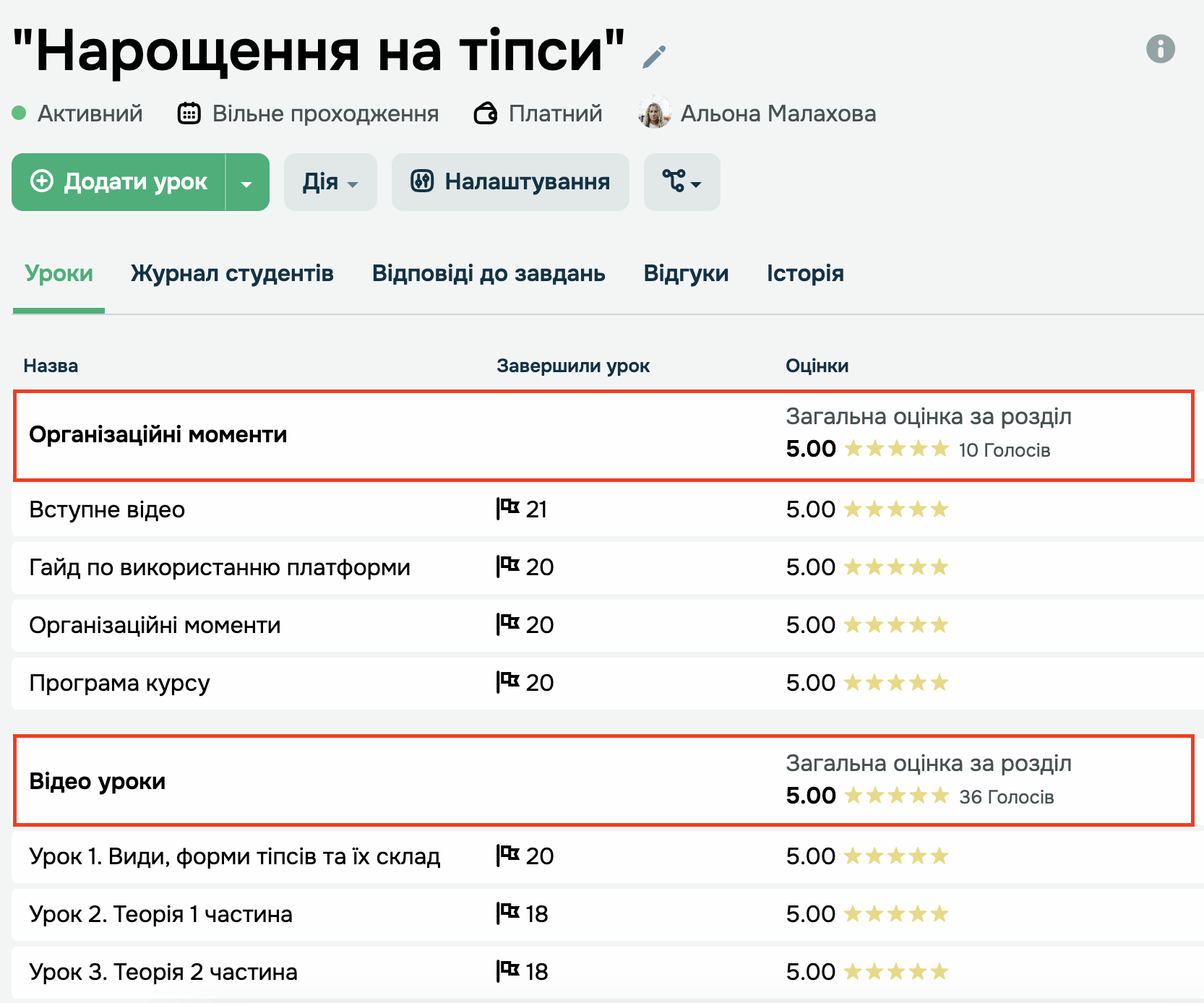Click the calendar icon beside Вільне проходження
Image resolution: width=1204 pixels, height=1003 pixels.
[189, 113]
